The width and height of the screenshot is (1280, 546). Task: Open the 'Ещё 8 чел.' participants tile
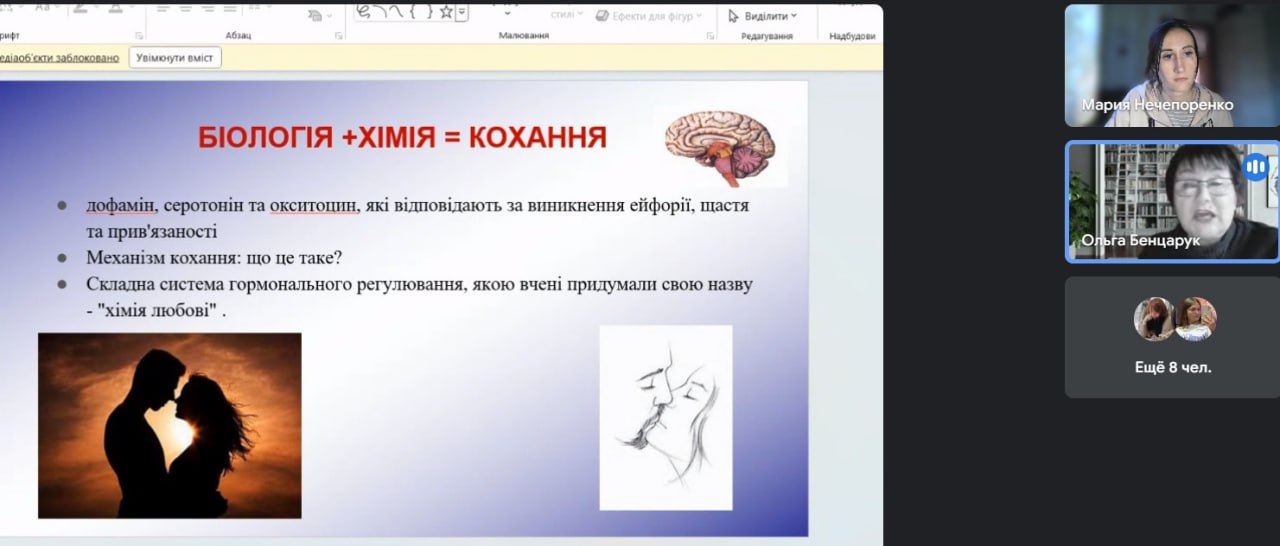coord(1172,337)
